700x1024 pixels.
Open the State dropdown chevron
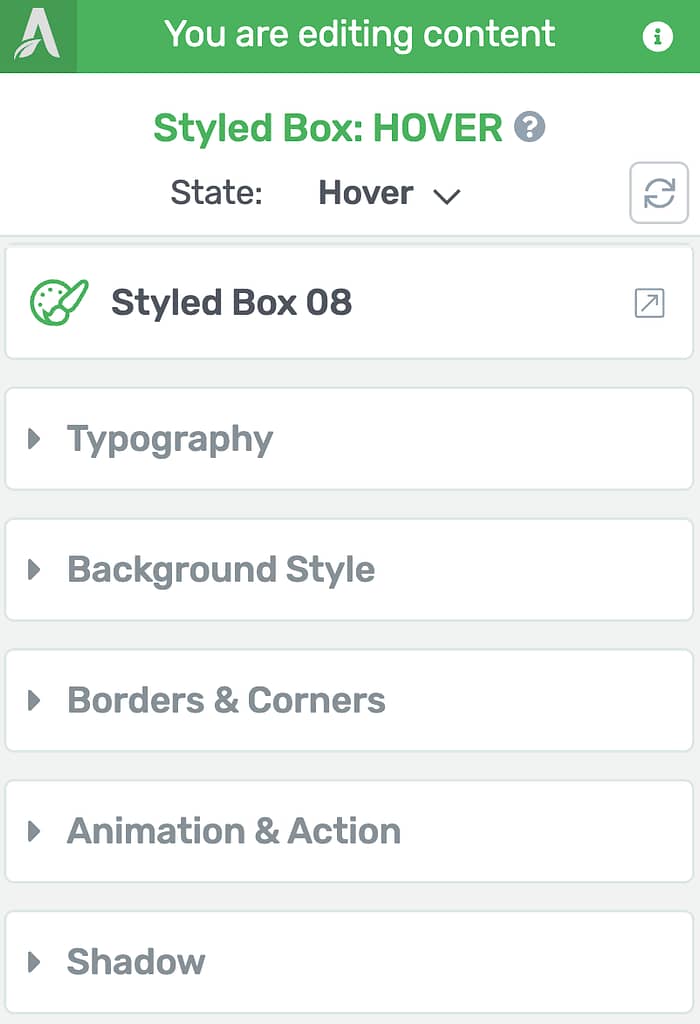[447, 195]
